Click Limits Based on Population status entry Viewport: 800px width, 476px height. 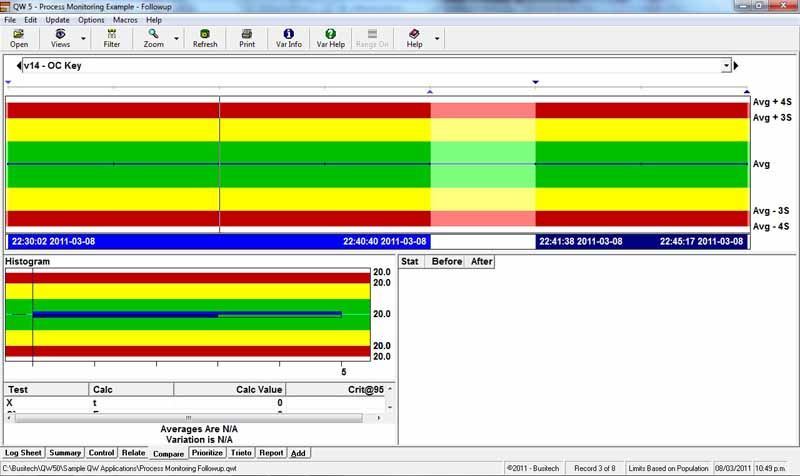click(668, 468)
